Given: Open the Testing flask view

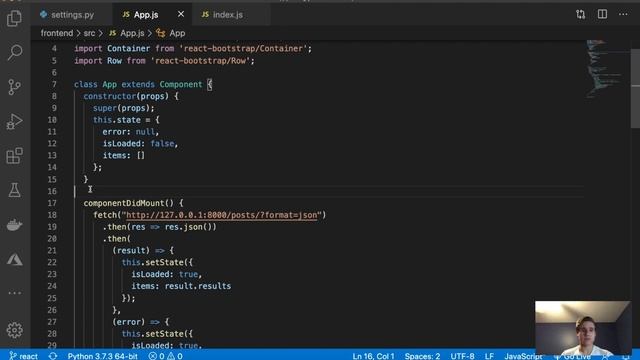Looking at the screenshot, I should 15,190.
